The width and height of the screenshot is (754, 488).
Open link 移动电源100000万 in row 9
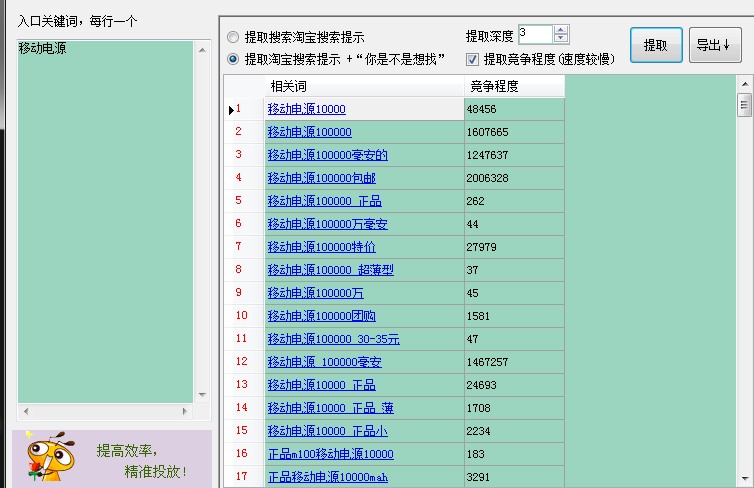(315, 293)
